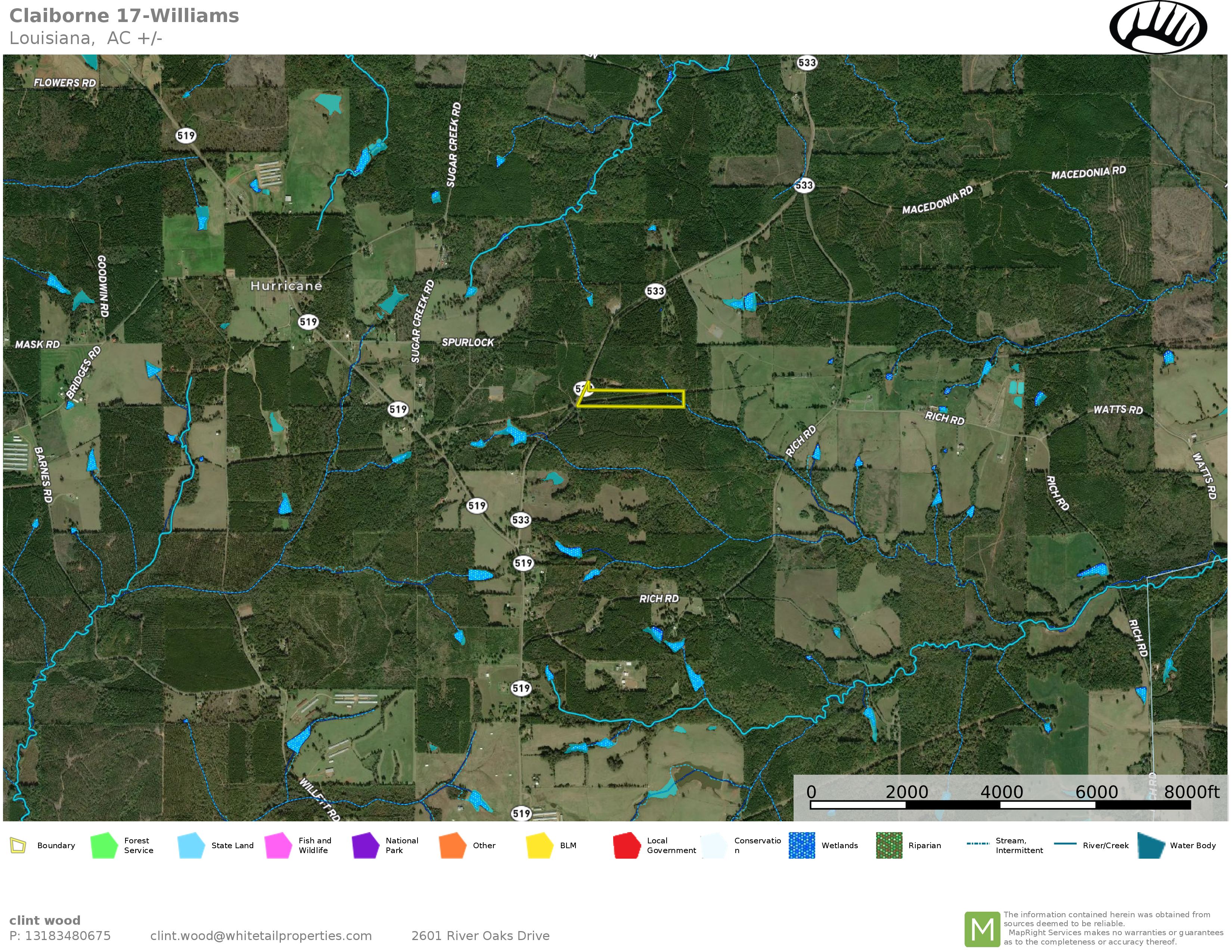
Task: Click the blue dotted Wetlands legend icon
Action: point(801,845)
